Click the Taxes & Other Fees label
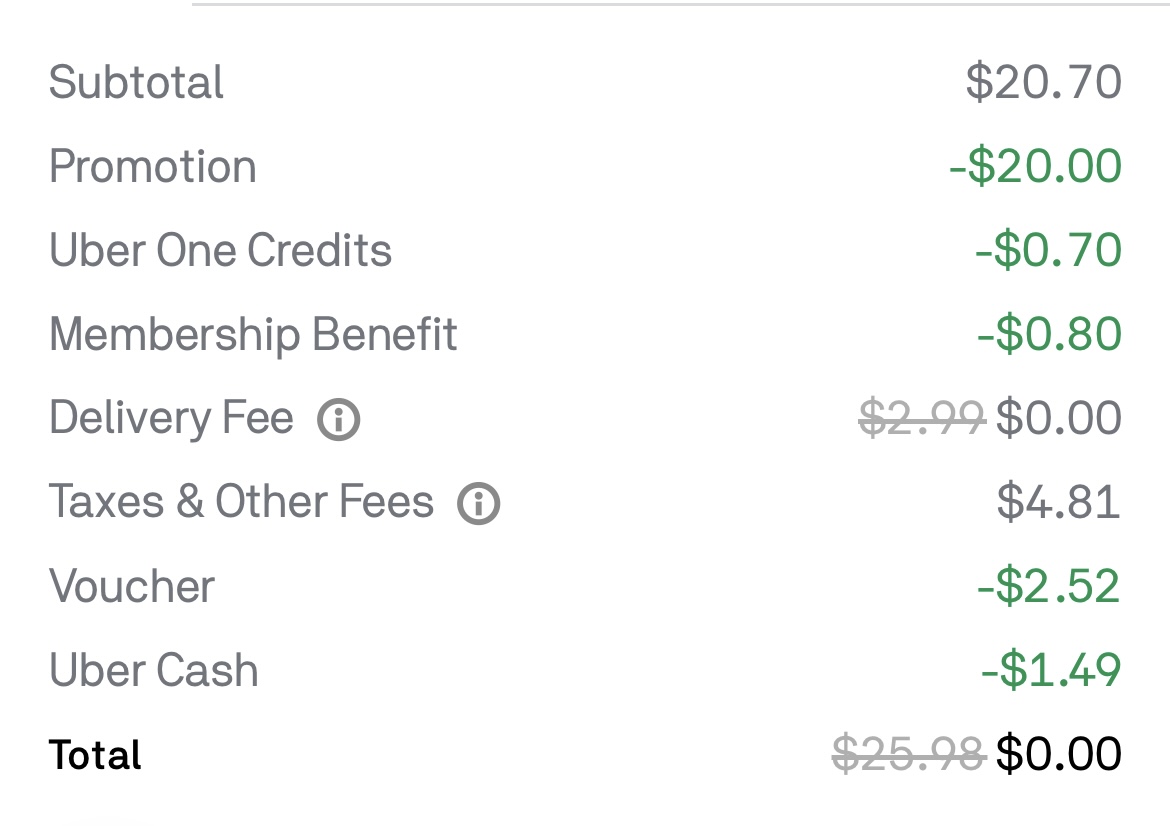Image resolution: width=1170 pixels, height=826 pixels. [x=241, y=502]
